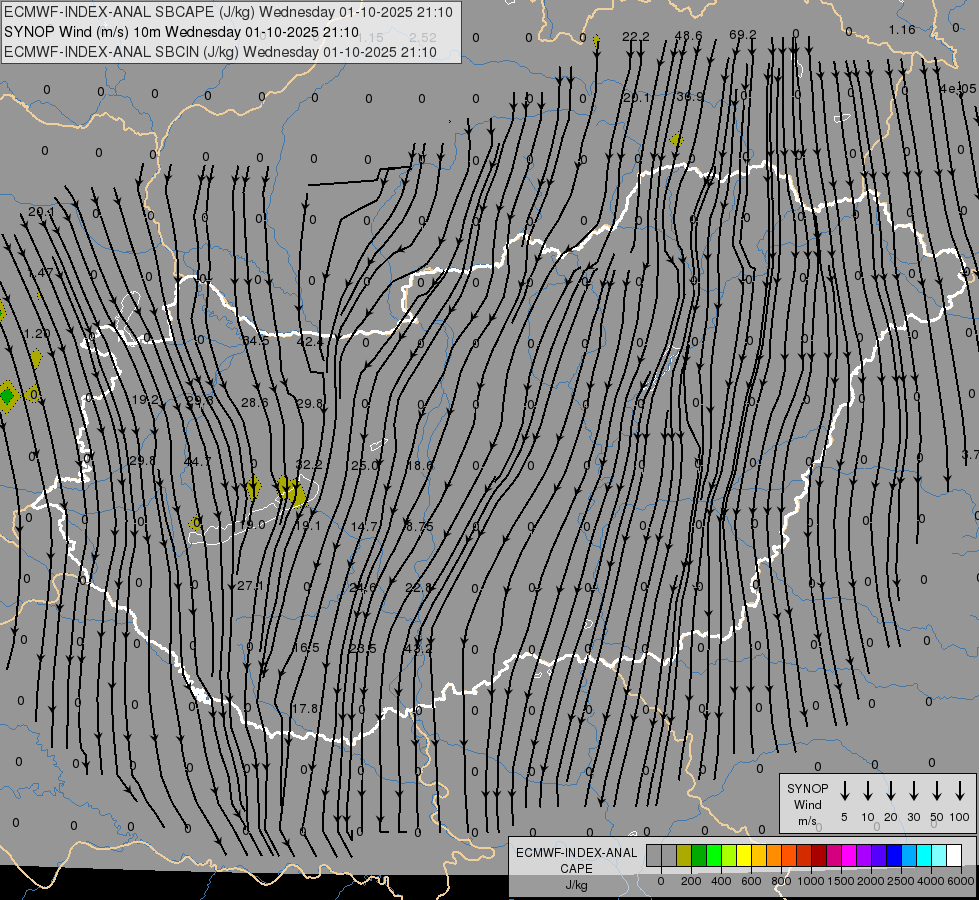Viewport: 979px width, 900px height.
Task: Click the 18.6 value on the map
Action: click(419, 465)
